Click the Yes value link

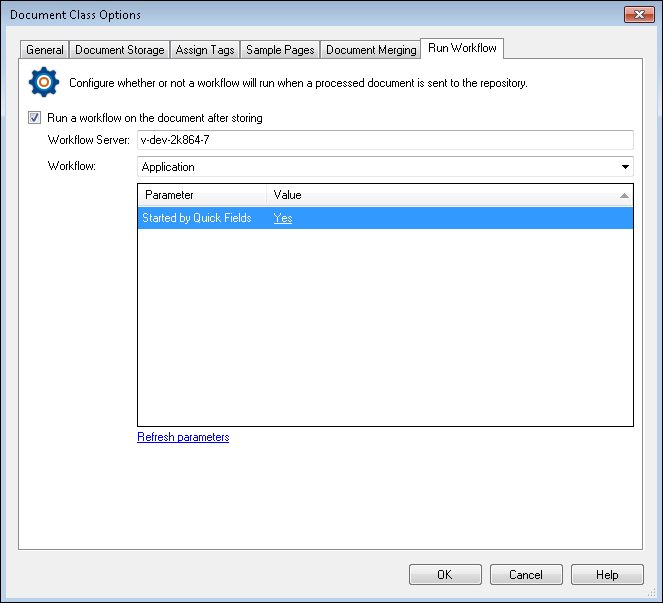coord(283,218)
